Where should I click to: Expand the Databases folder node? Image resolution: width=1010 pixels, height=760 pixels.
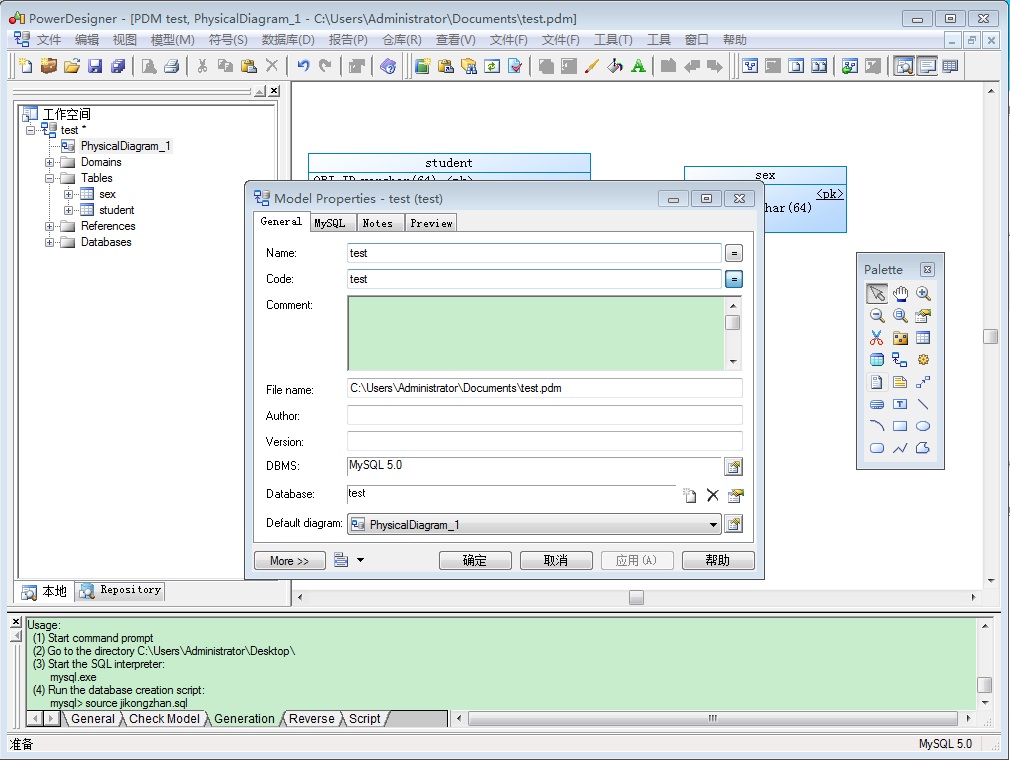[x=49, y=242]
